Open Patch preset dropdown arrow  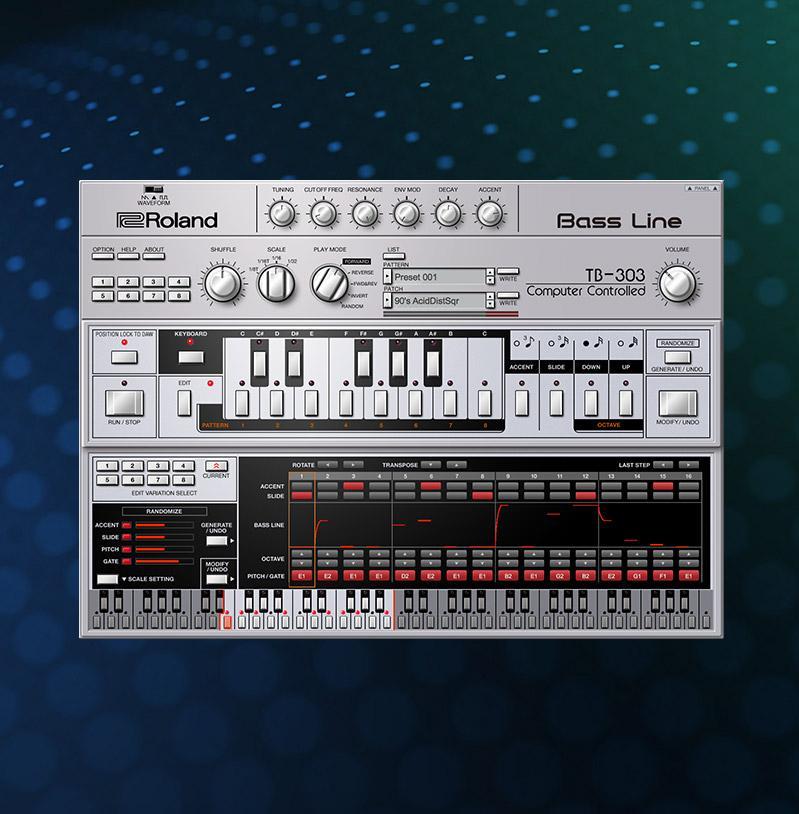click(x=387, y=300)
